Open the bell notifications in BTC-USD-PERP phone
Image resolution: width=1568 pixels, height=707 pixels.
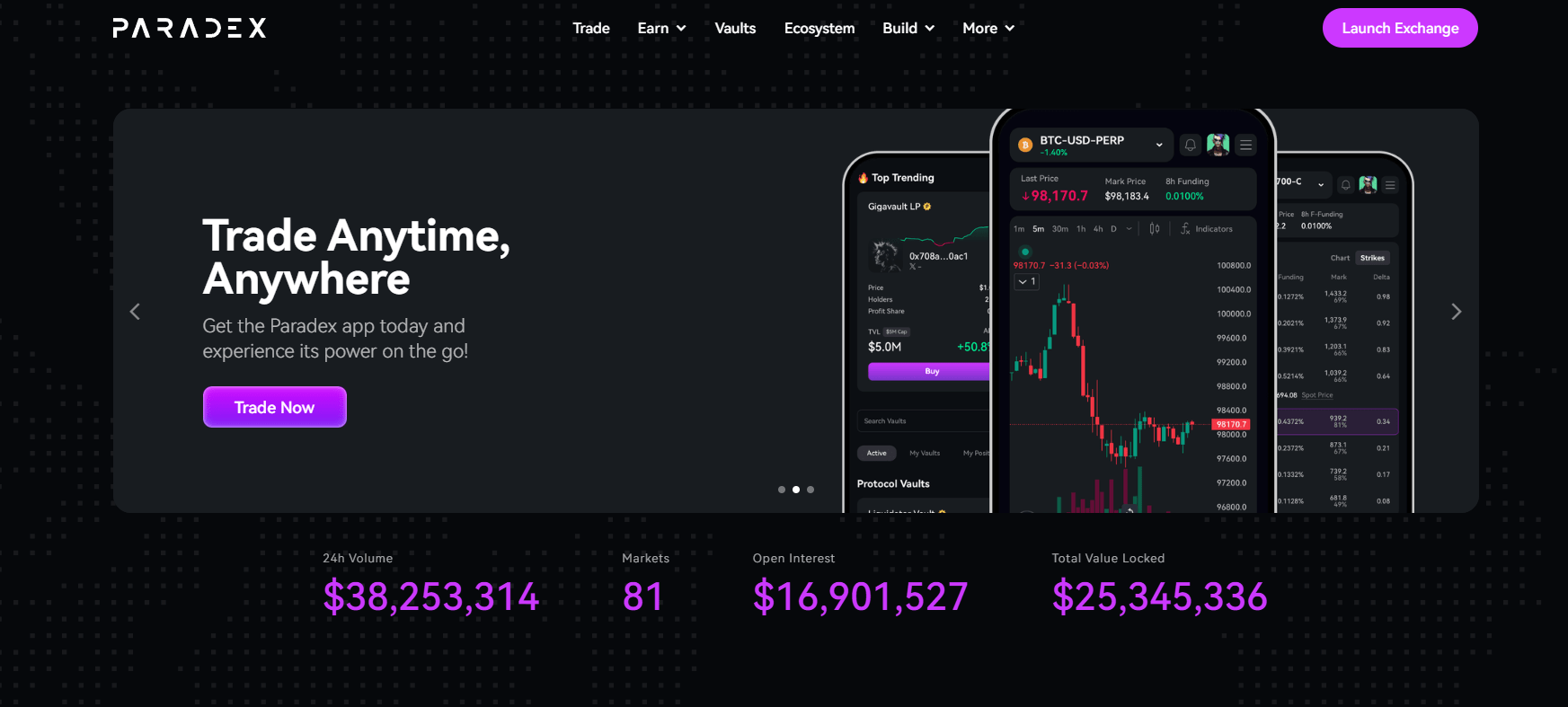pos(1191,145)
